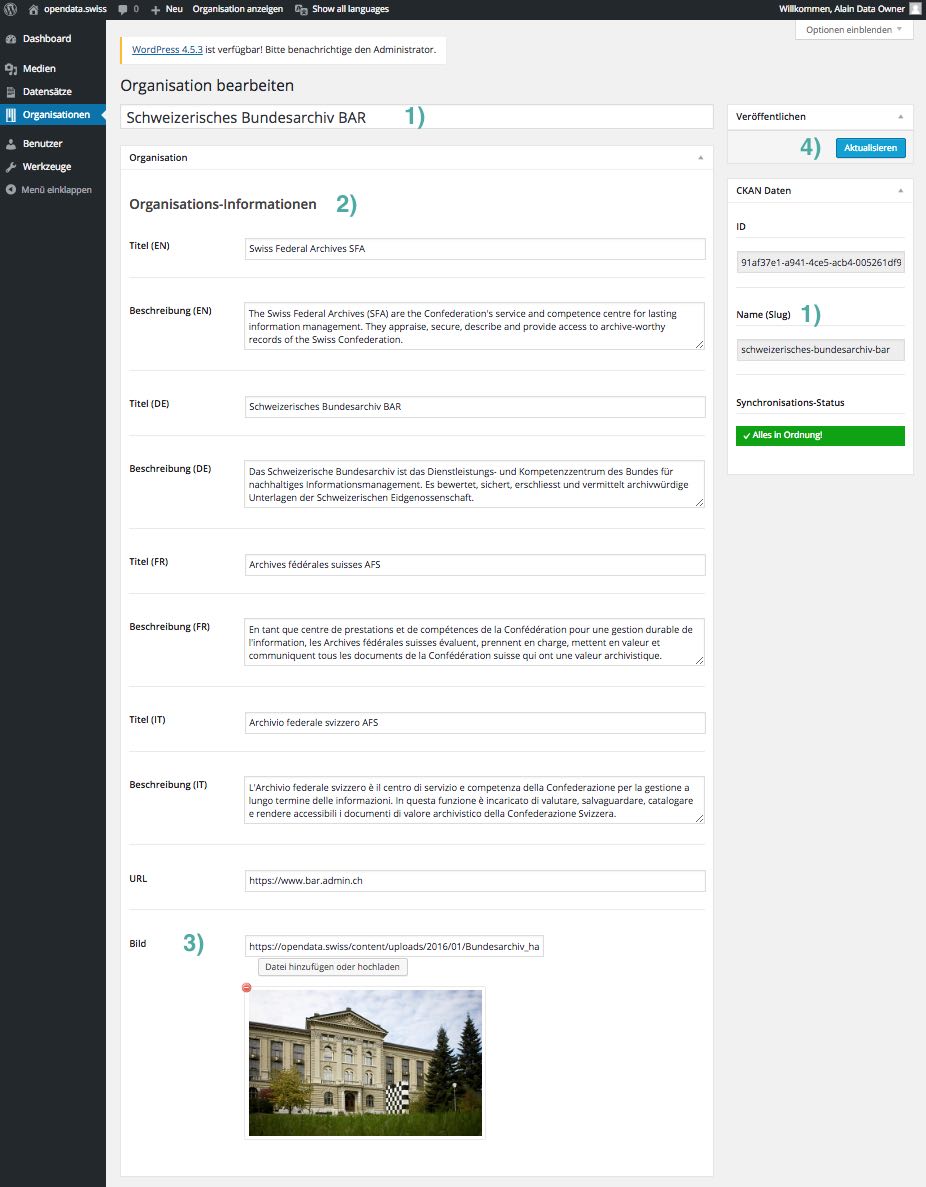Screen dimensions: 926x1187
Task: Click the Organisationen sidebar icon
Action: coord(11,115)
